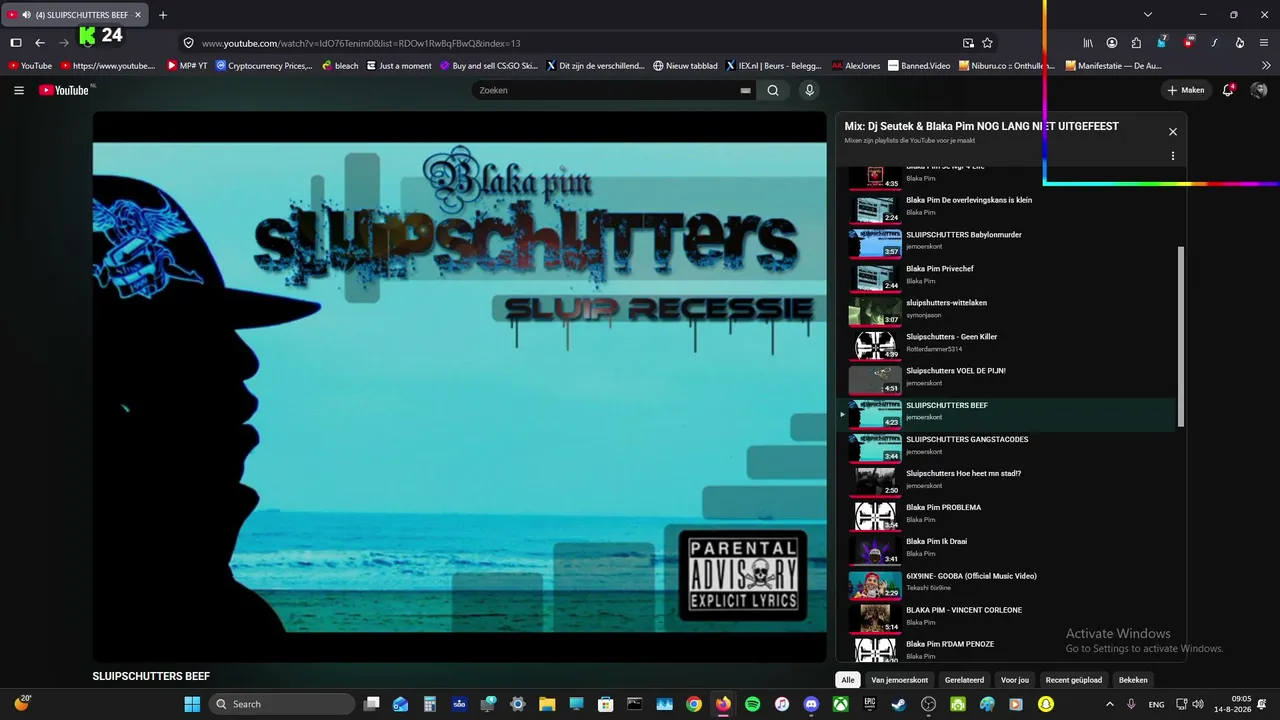Open Discord from the taskbar
The image size is (1280, 720).
pos(811,704)
